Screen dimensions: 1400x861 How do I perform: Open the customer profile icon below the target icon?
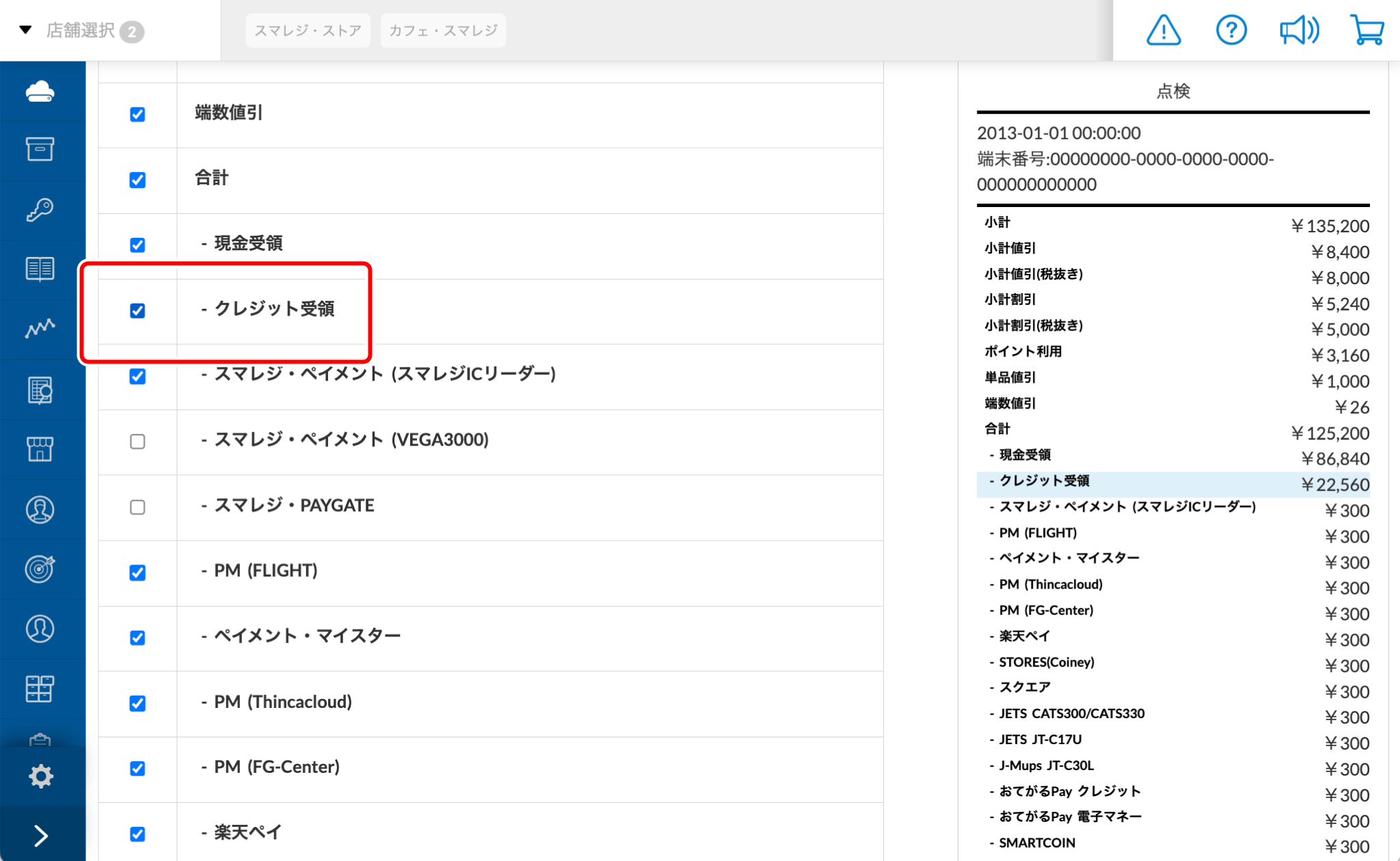tap(40, 628)
